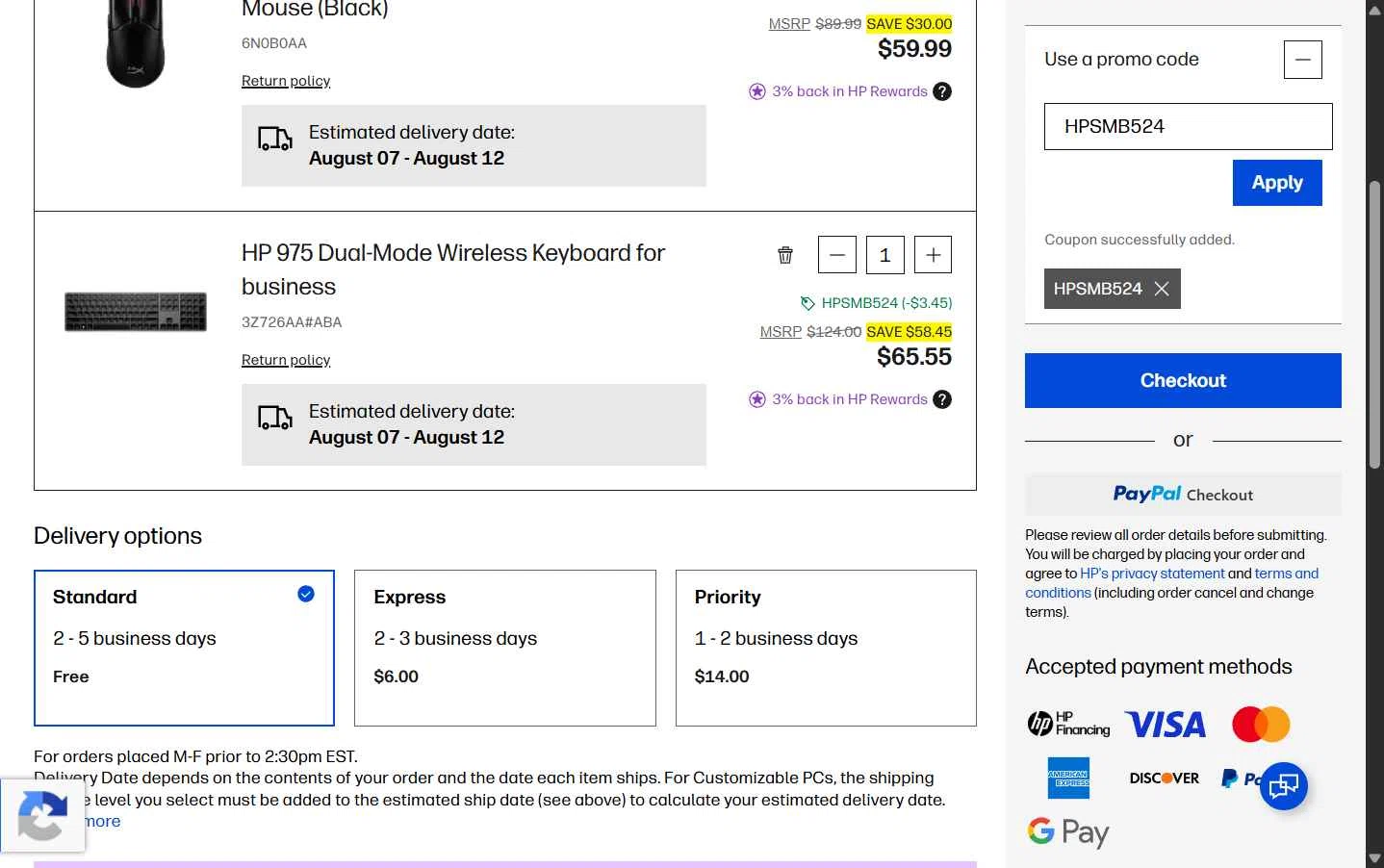This screenshot has width=1384, height=868.
Task: Click the reCAPTCHA badge icon
Action: [x=42, y=815]
